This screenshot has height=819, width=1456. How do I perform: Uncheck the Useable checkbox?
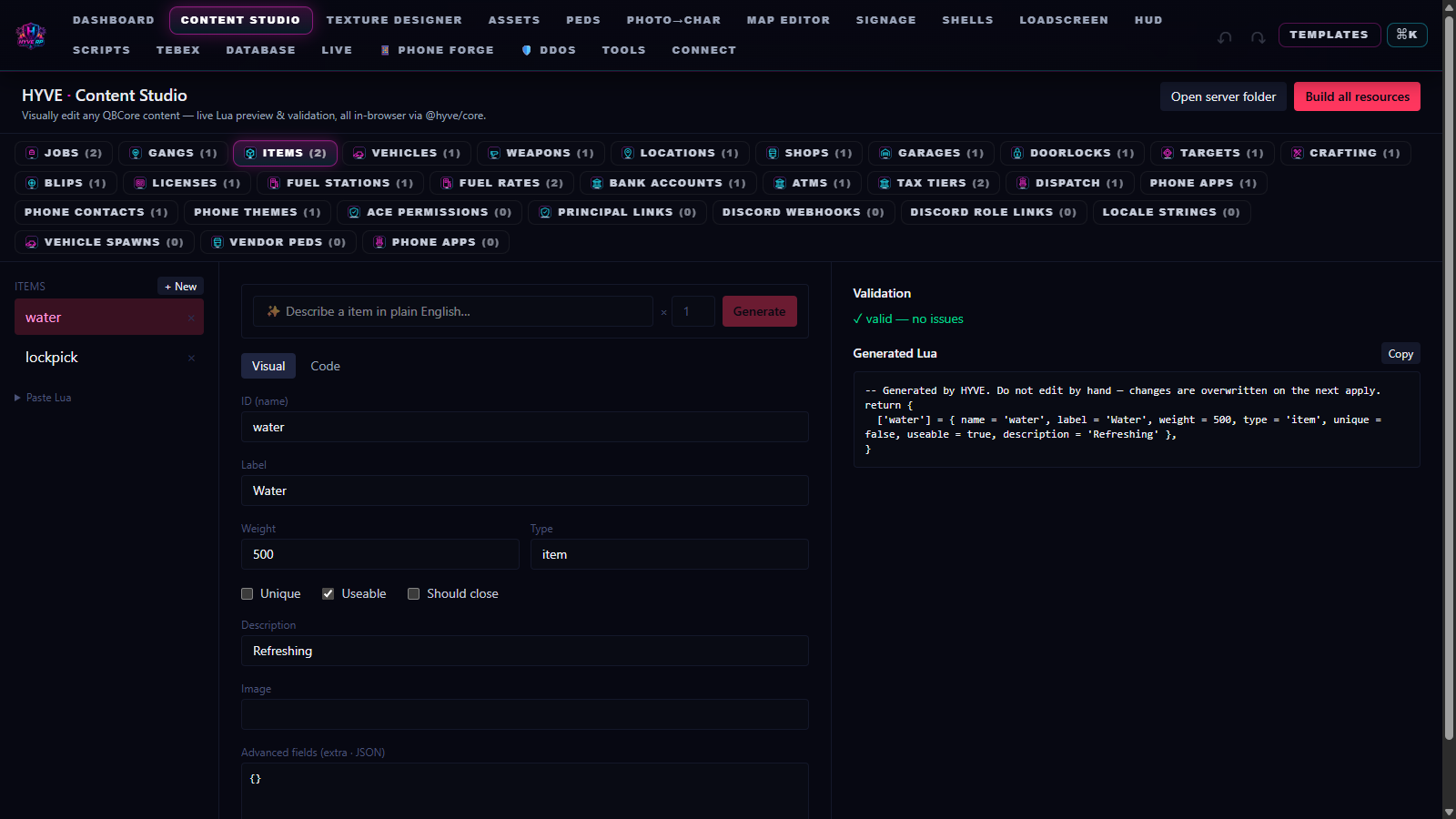coord(328,593)
